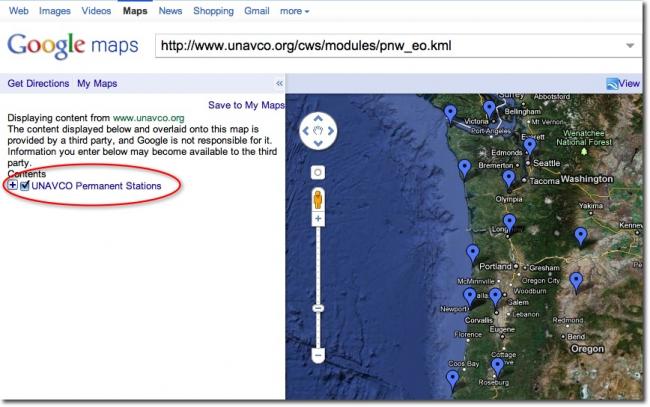The height and width of the screenshot is (407, 650).
Task: Switch to the Images tab
Action: pos(55,10)
